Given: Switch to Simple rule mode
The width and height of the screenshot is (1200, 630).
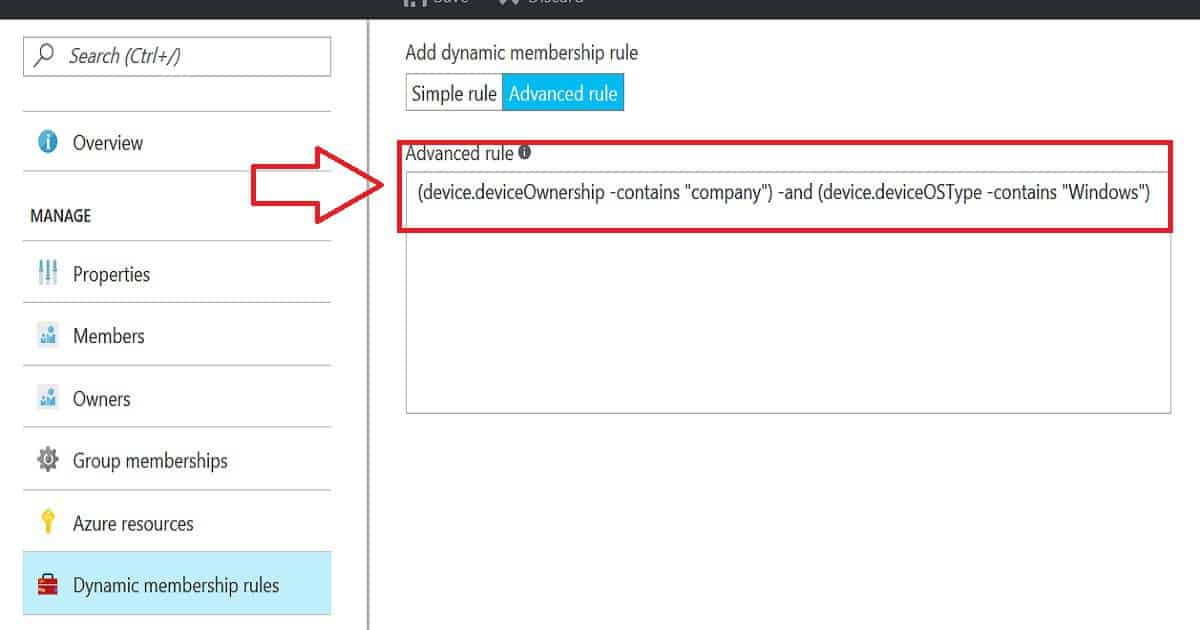Looking at the screenshot, I should [454, 94].
